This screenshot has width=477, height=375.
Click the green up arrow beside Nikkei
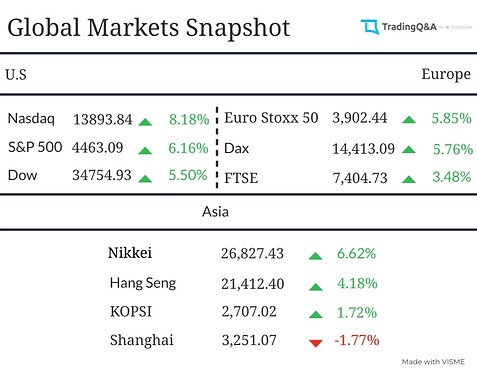315,256
